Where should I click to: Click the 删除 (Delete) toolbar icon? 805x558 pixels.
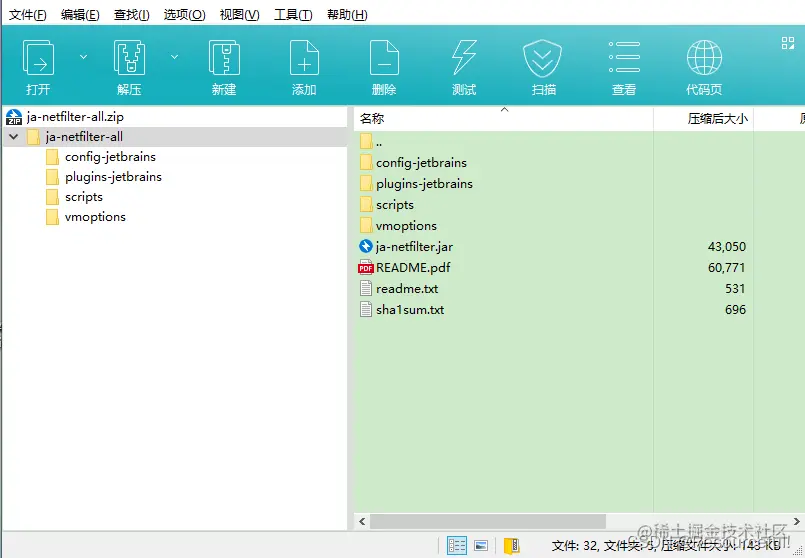385,57
